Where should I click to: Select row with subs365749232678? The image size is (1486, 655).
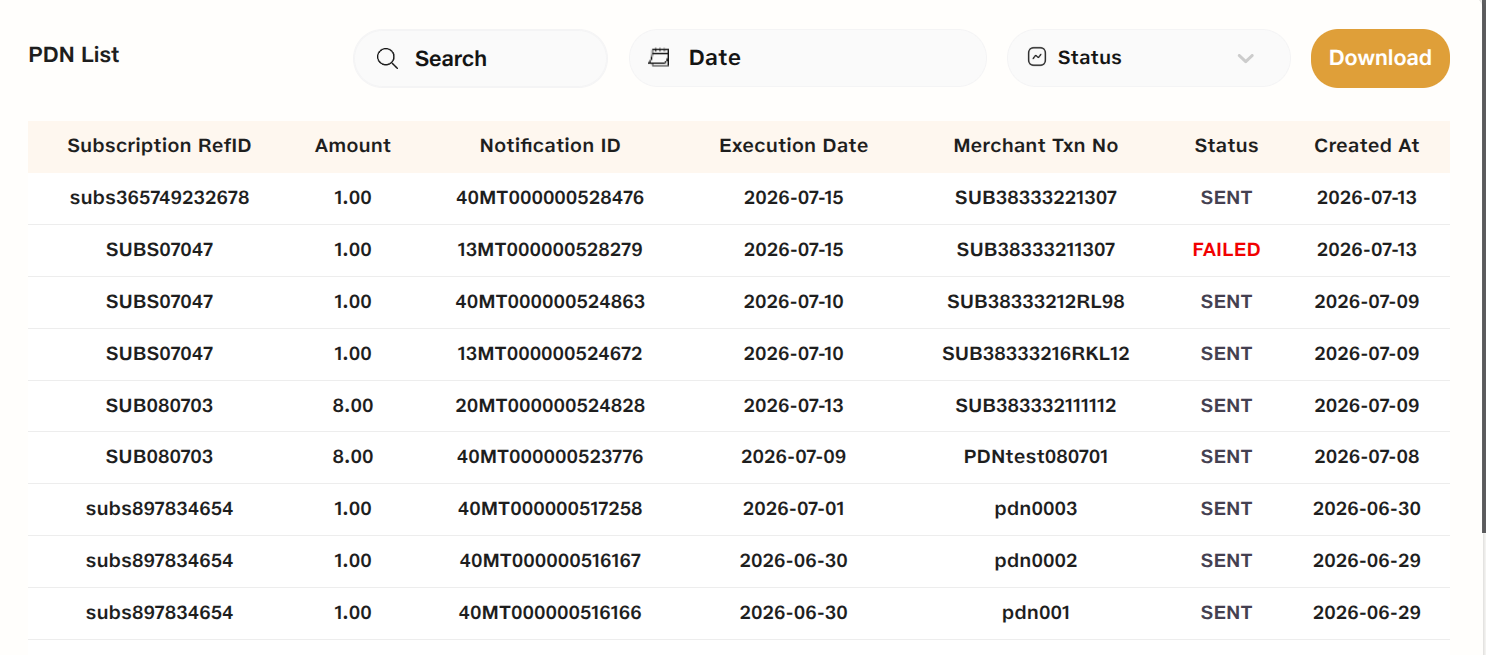[x=739, y=198]
